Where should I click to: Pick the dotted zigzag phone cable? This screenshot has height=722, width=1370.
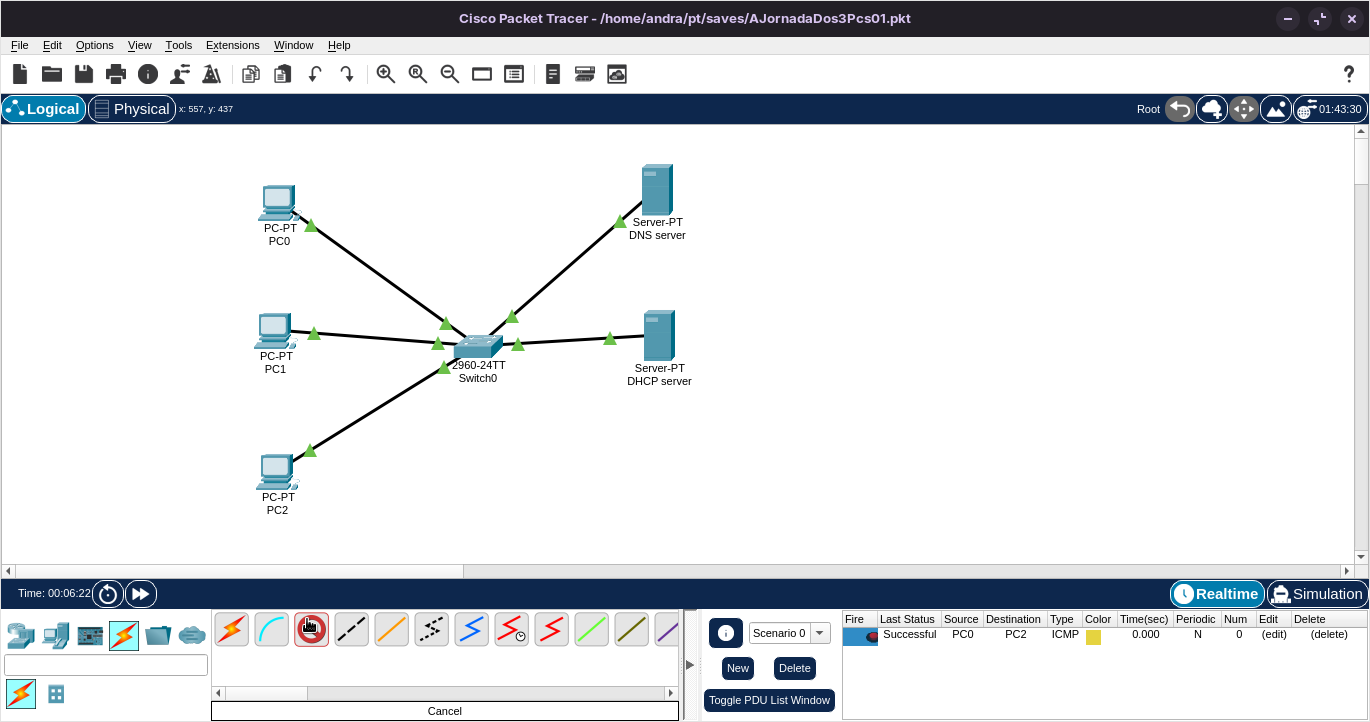pyautogui.click(x=432, y=629)
